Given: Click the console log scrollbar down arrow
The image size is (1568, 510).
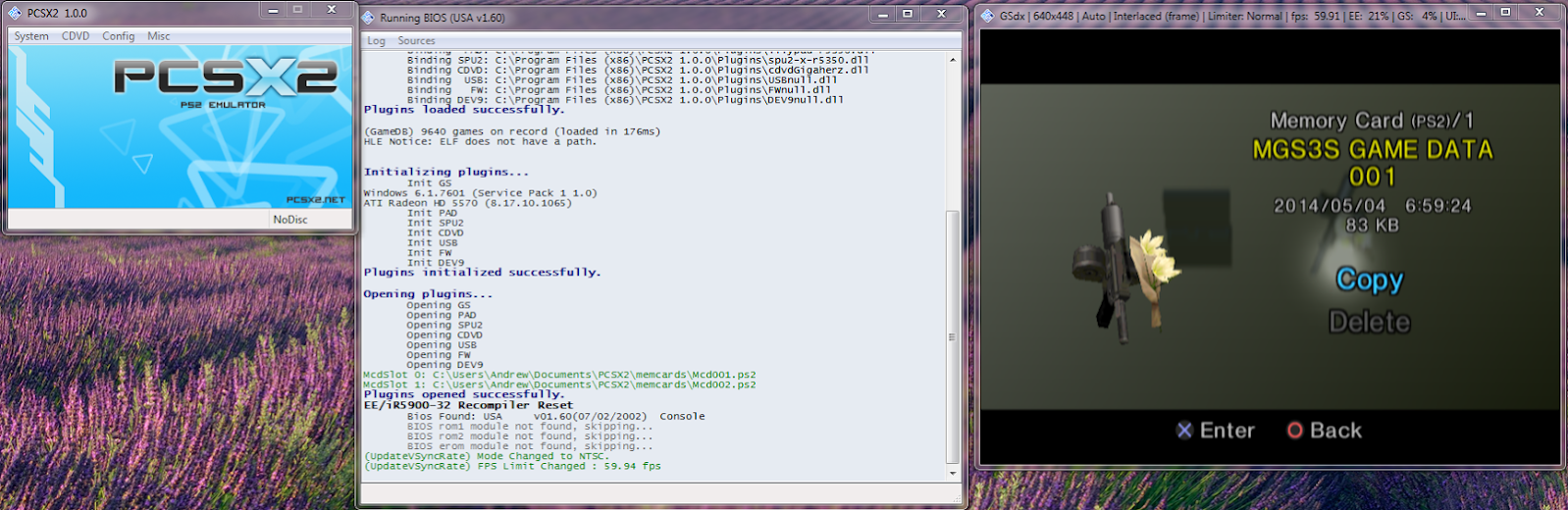Looking at the screenshot, I should point(953,473).
